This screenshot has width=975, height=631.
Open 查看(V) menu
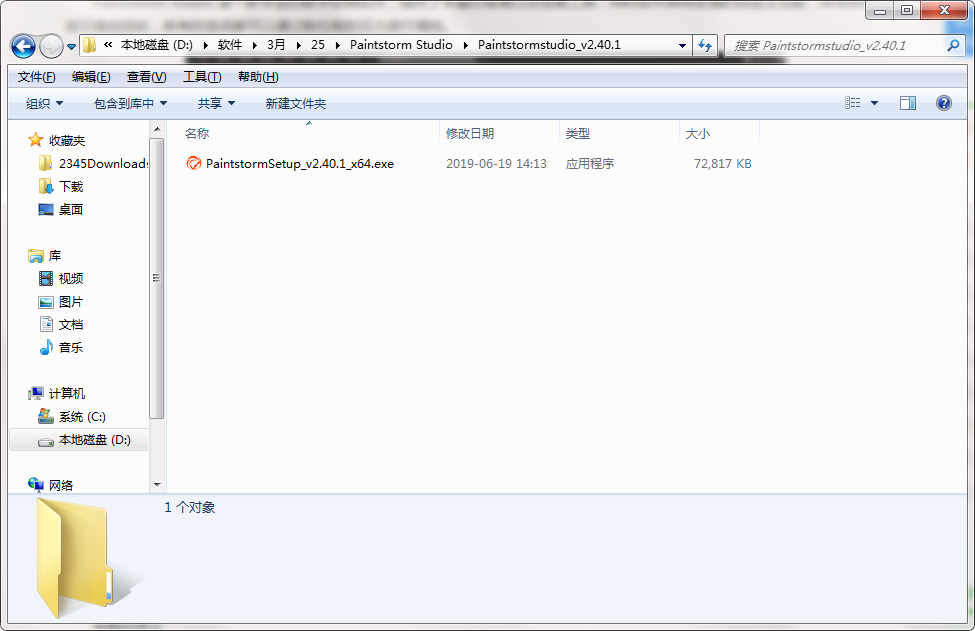[146, 76]
